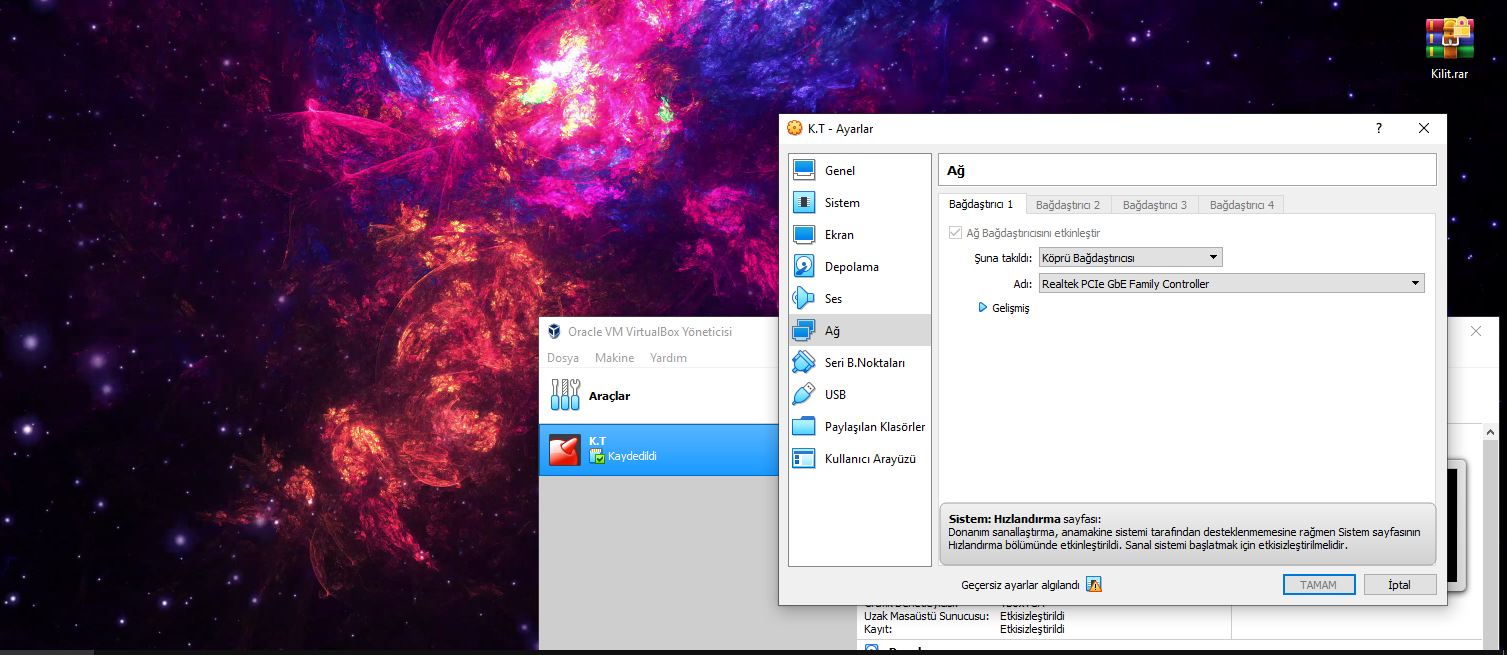Open the Genel settings category
Image resolution: width=1507 pixels, height=655 pixels.
tap(860, 171)
